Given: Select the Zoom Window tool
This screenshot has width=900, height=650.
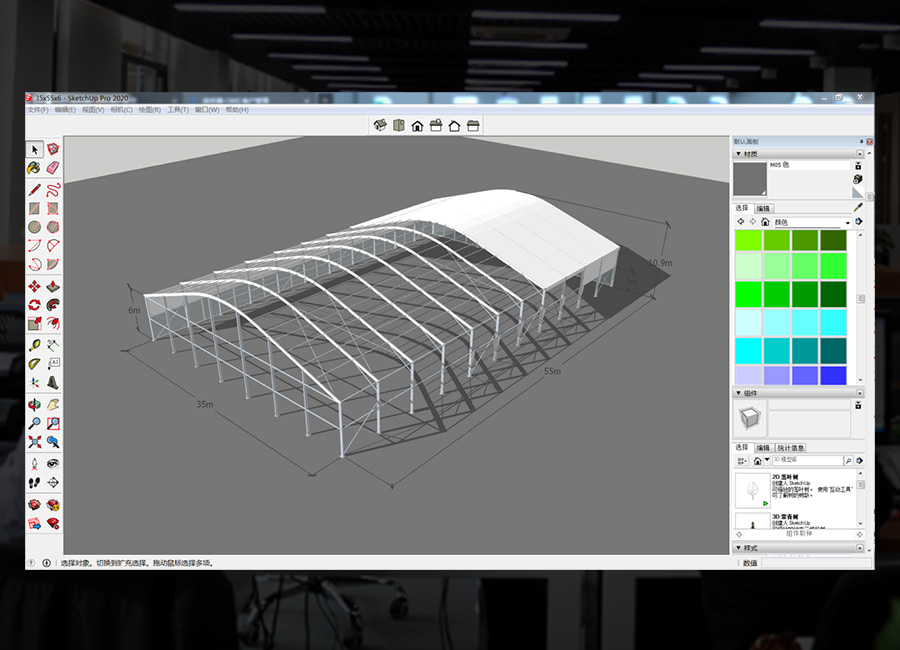Looking at the screenshot, I should [53, 424].
